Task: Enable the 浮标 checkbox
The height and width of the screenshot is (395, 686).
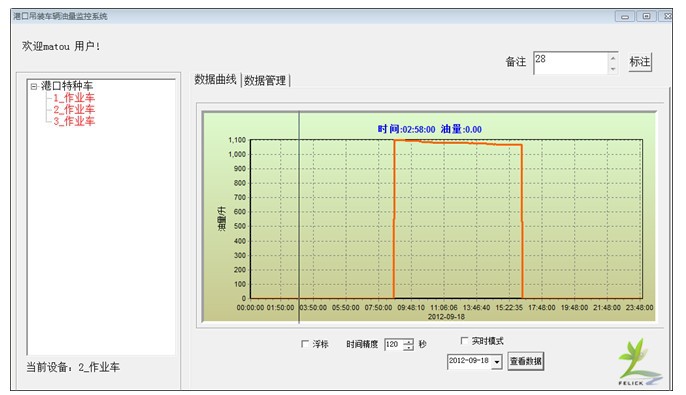Action: [305, 344]
